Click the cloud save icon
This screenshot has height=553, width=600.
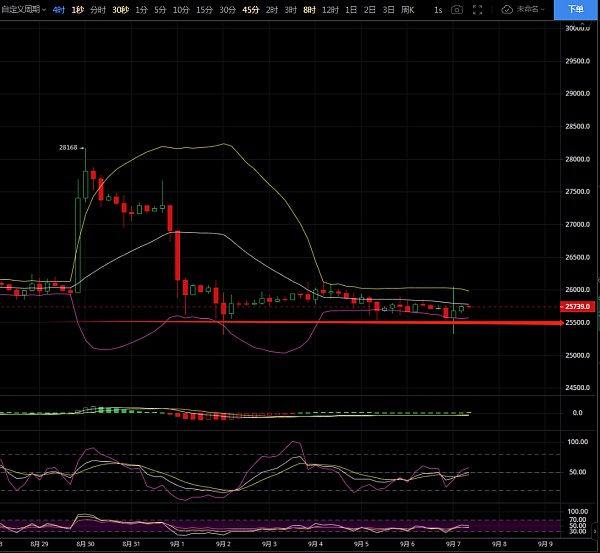(507, 9)
